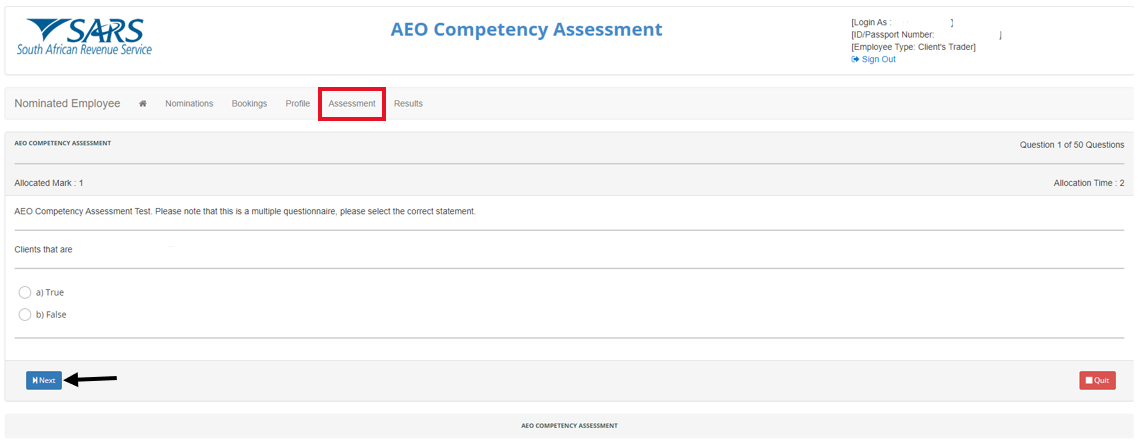Click the footer AEO Competency Assessment text
The width and height of the screenshot is (1142, 442).
569,426
